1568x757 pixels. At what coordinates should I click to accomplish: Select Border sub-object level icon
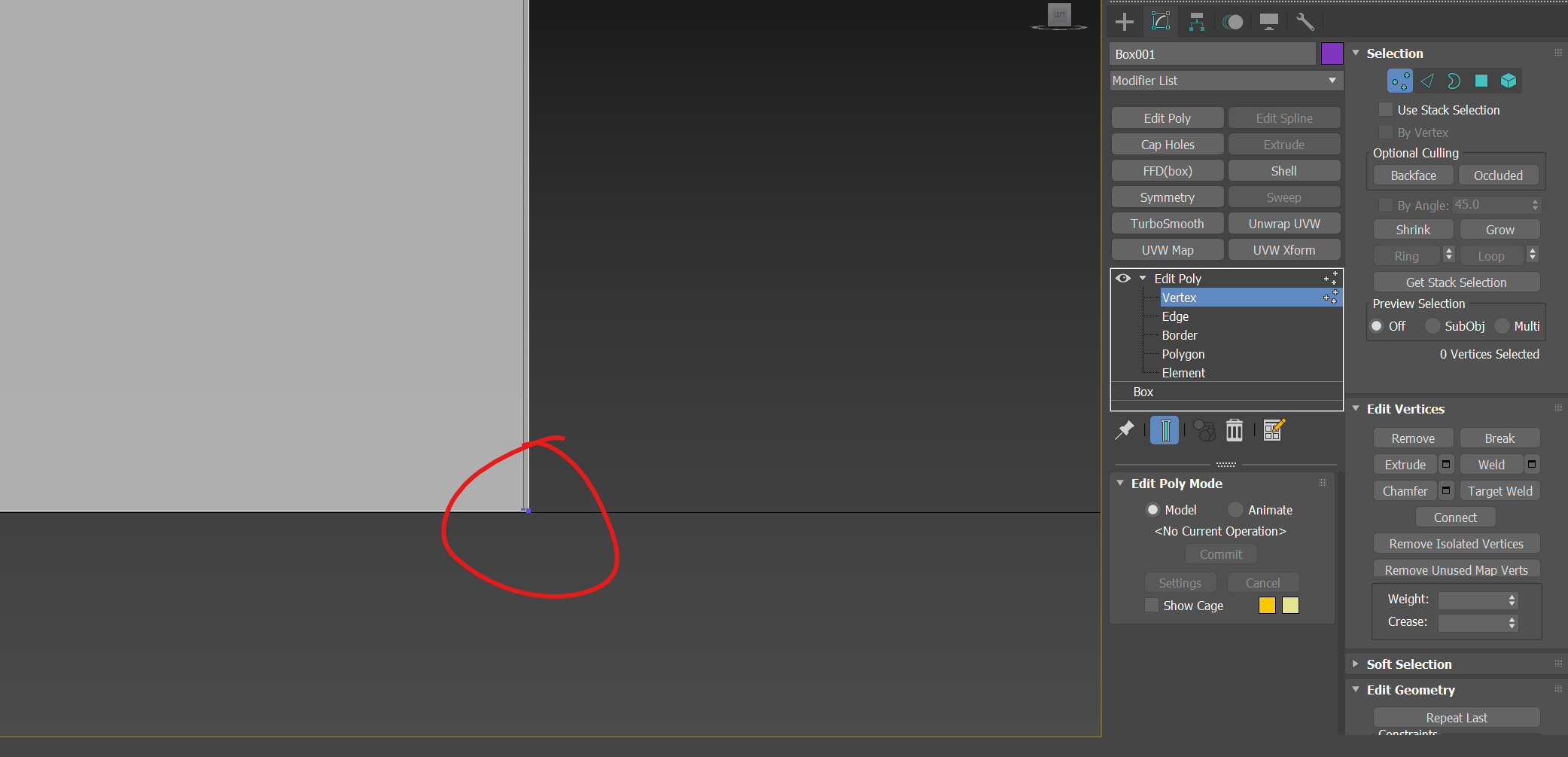point(1454,81)
